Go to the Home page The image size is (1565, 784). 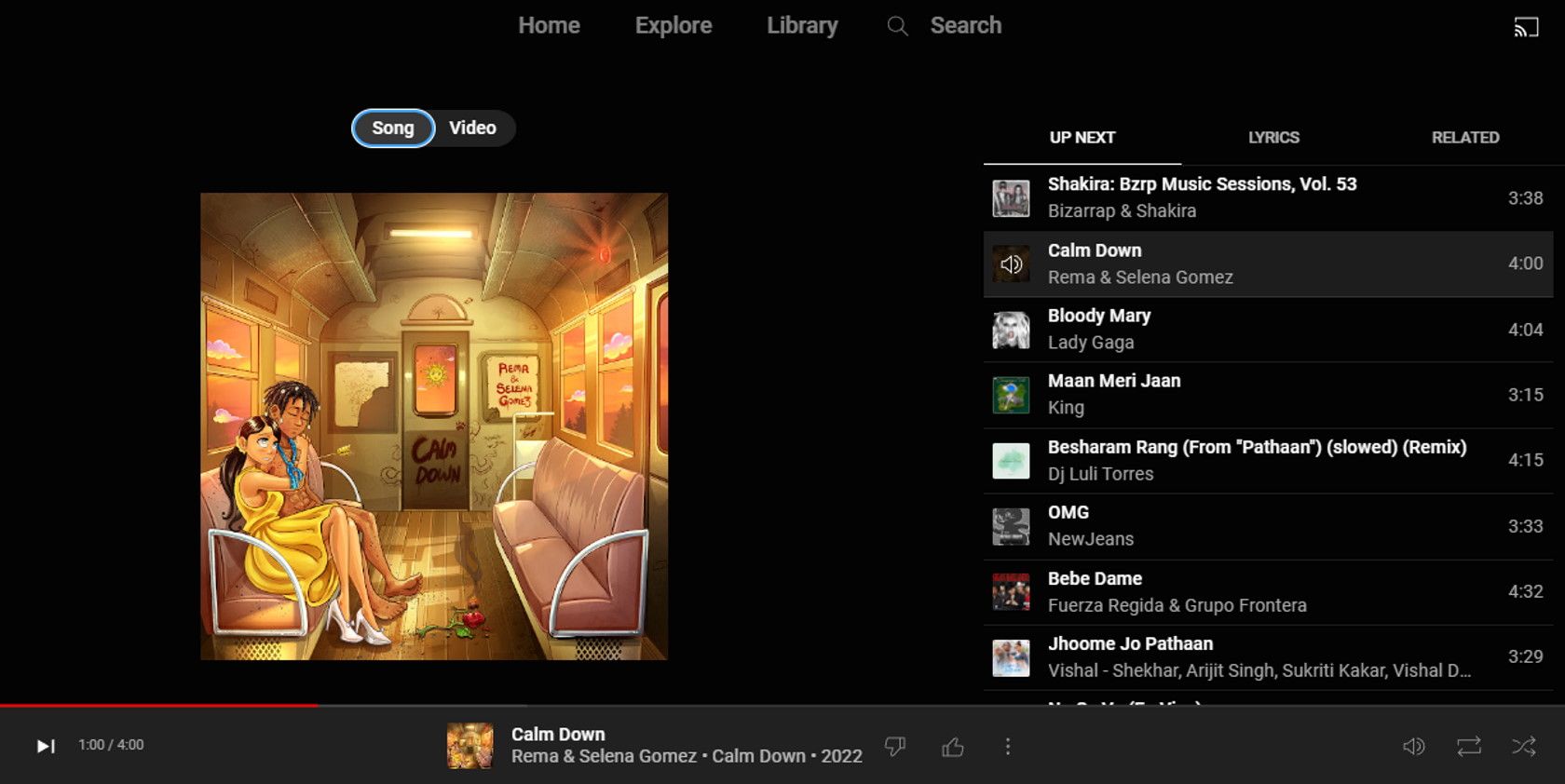550,26
